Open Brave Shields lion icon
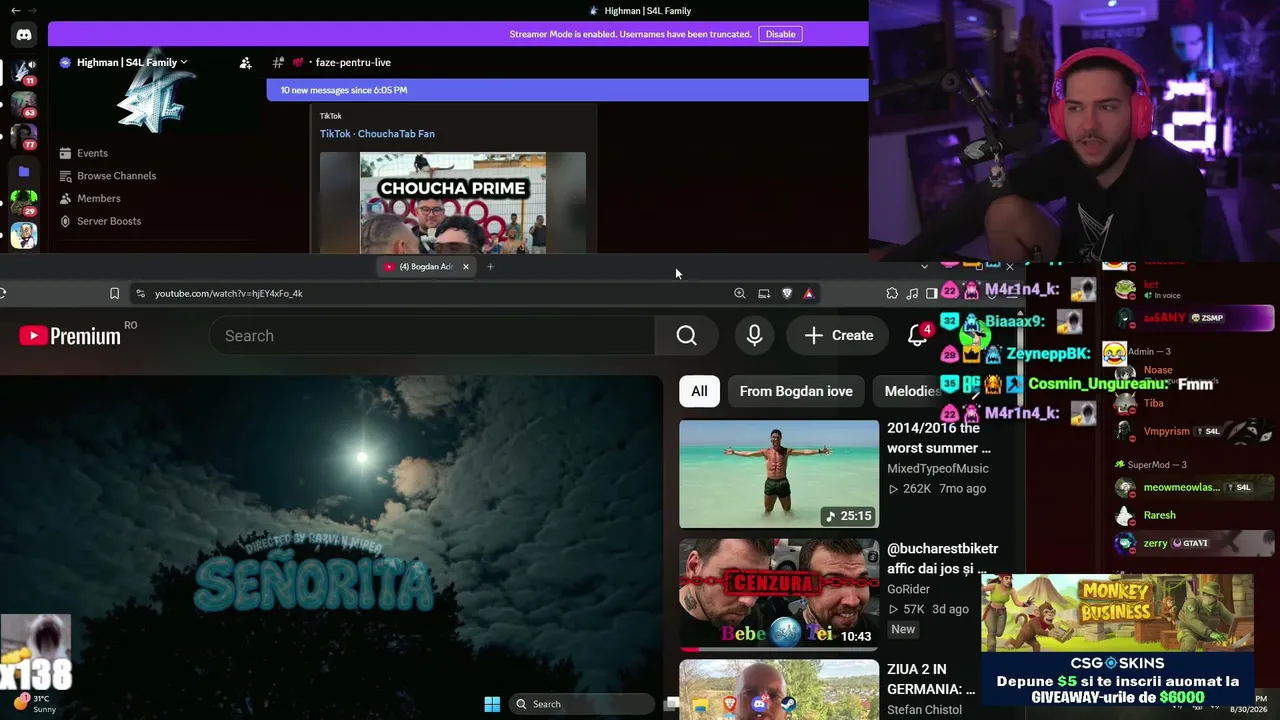The width and height of the screenshot is (1280, 720). (x=787, y=293)
